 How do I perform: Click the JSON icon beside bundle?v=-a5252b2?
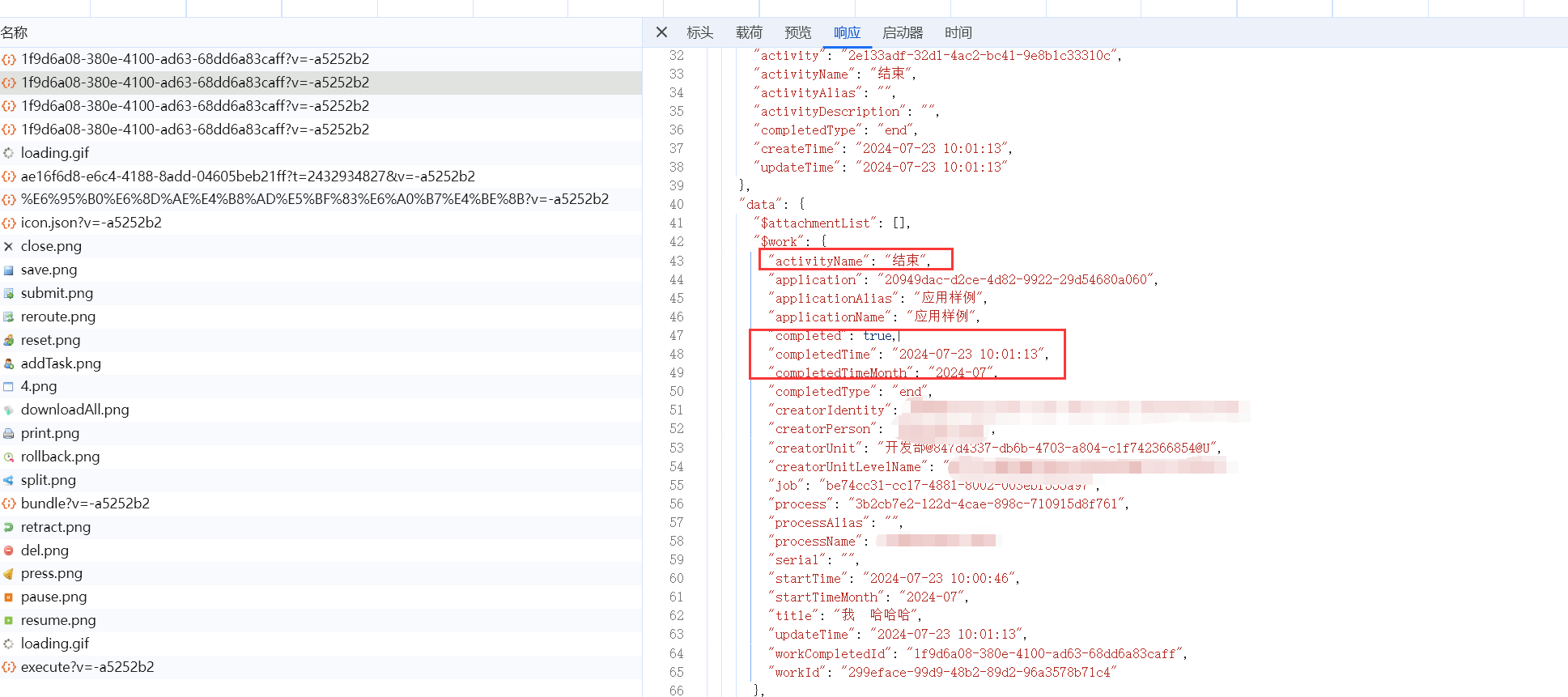pyautogui.click(x=8, y=504)
